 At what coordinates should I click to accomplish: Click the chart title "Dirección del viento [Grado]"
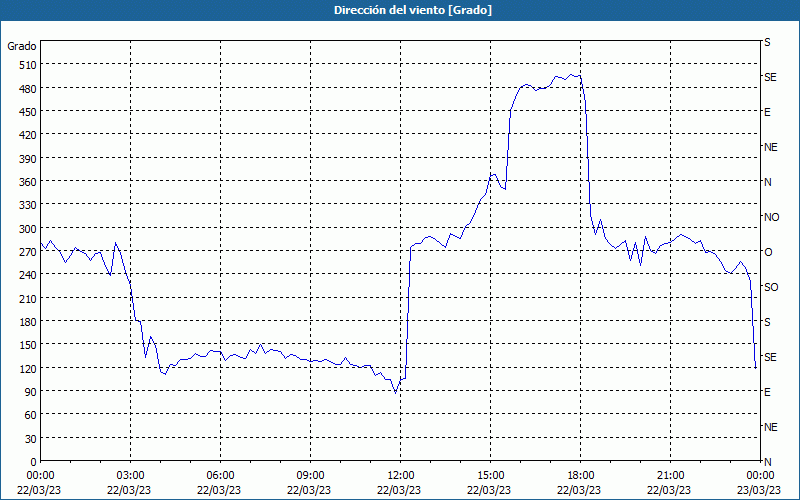(413, 10)
